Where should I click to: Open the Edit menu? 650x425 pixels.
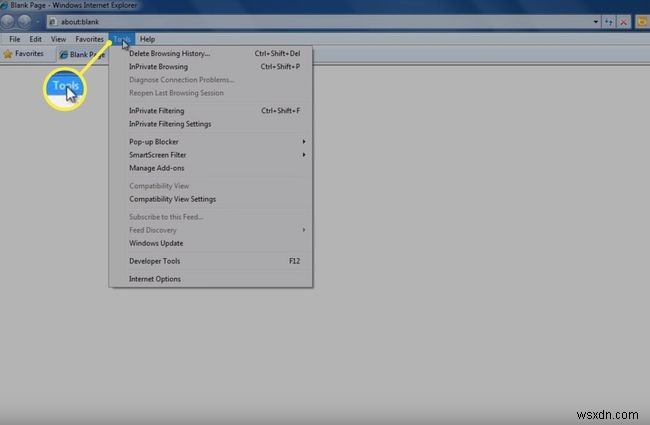click(x=35, y=39)
